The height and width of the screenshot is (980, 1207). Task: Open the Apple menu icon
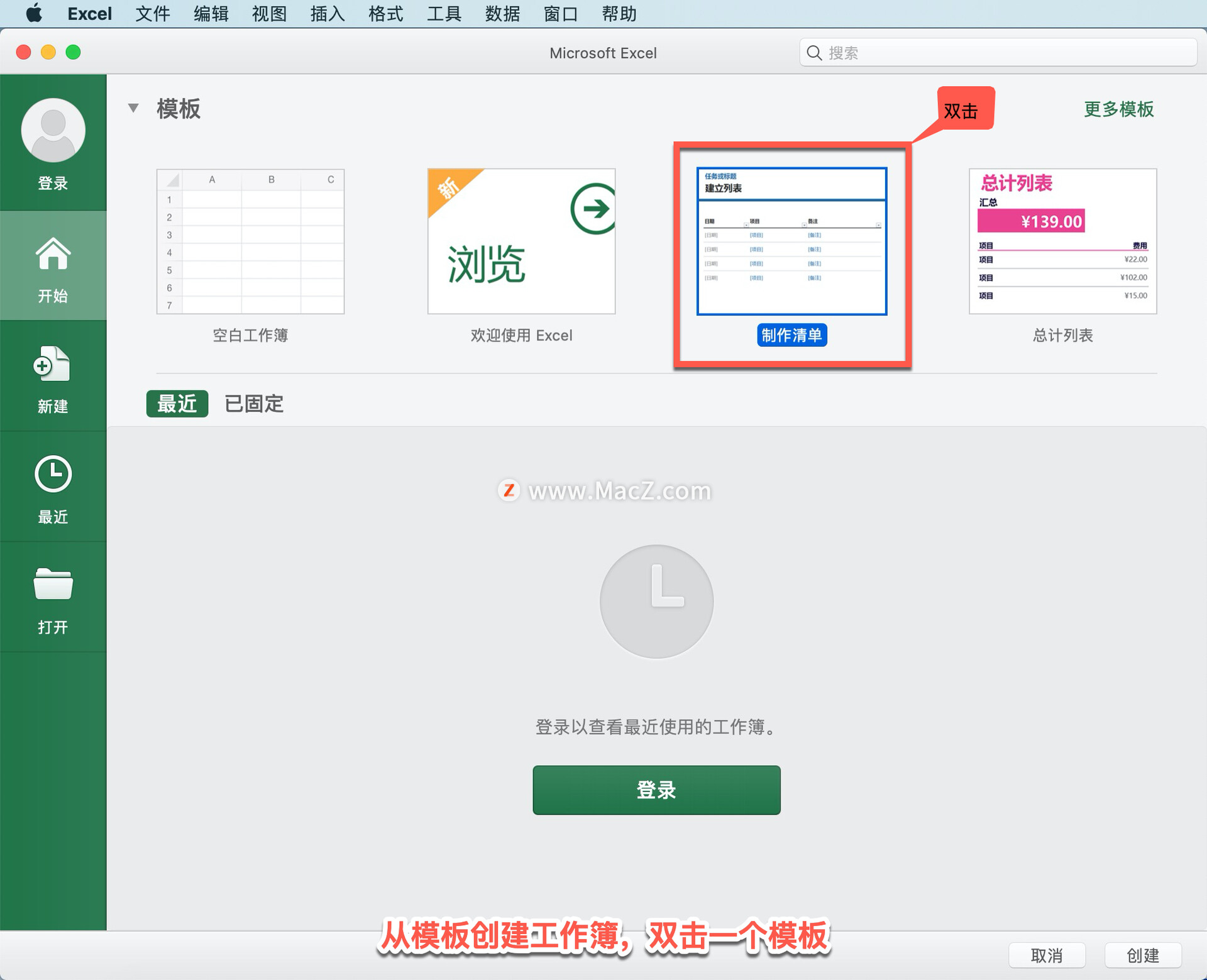(34, 13)
